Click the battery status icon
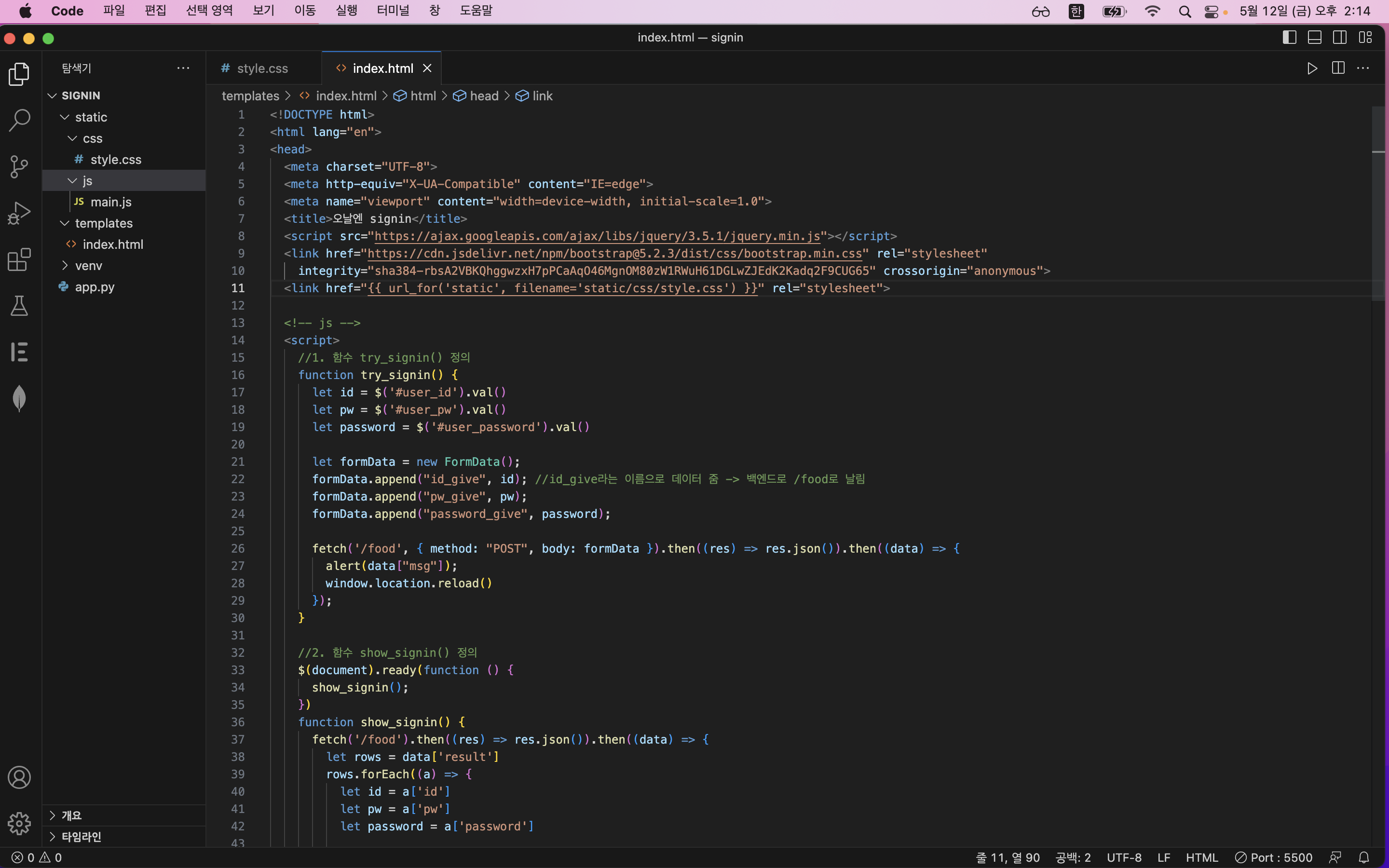 point(1115,12)
